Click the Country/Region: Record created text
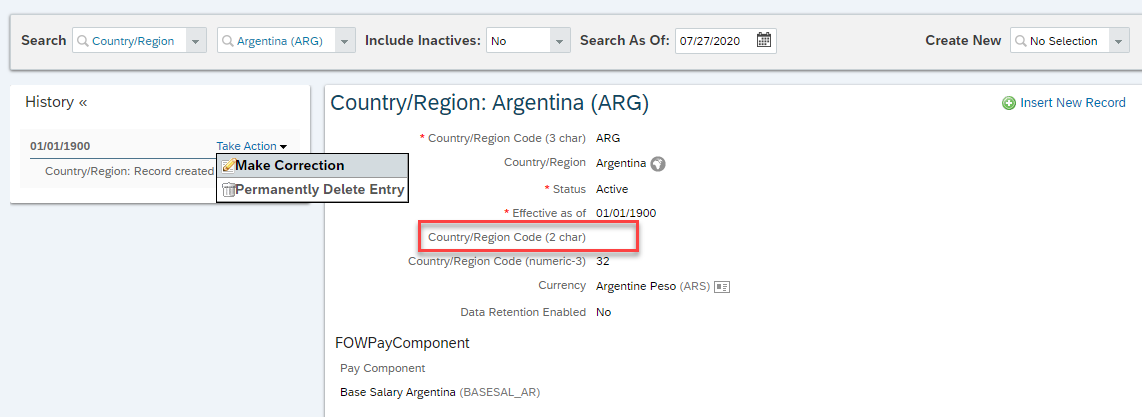This screenshot has height=417, width=1142. pos(130,172)
